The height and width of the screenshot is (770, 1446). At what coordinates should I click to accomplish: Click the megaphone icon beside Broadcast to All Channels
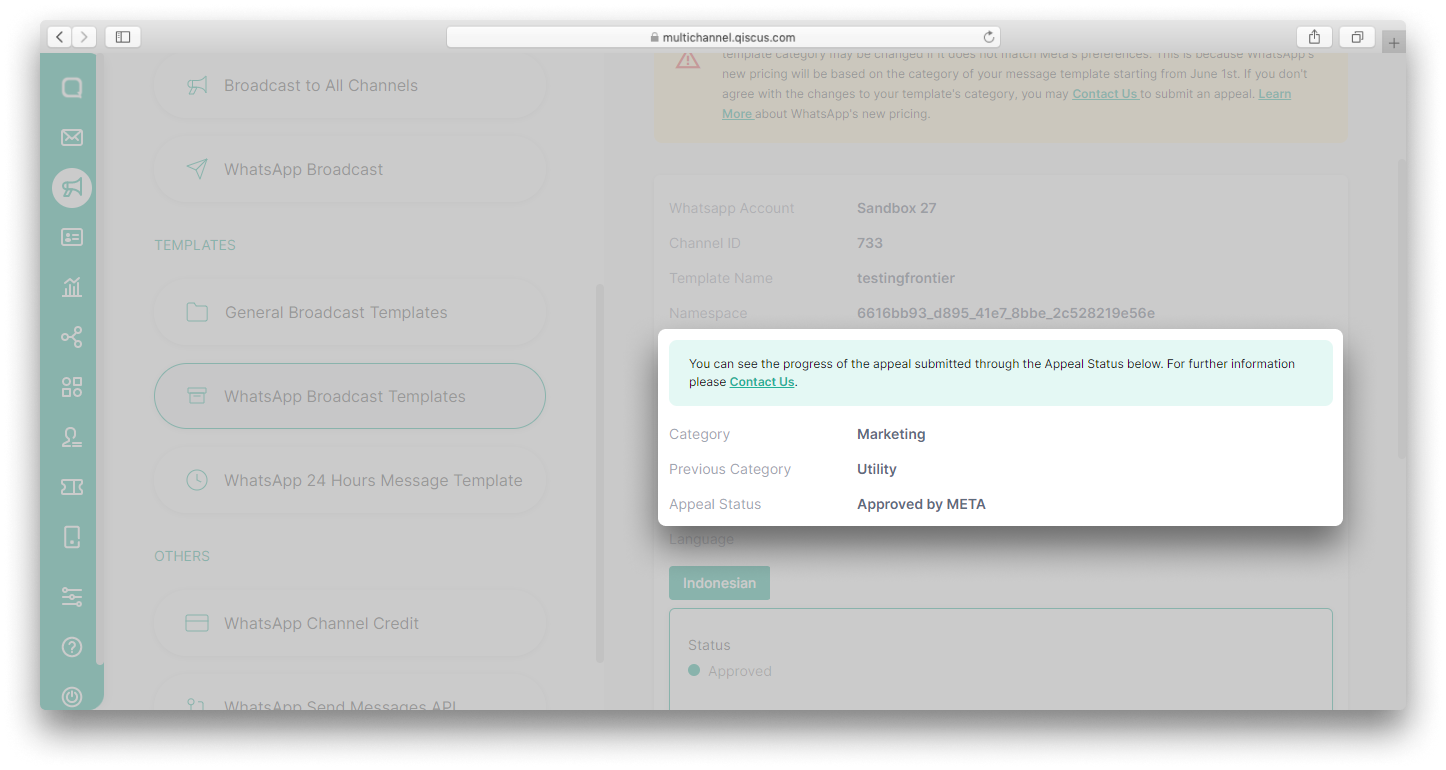197,86
